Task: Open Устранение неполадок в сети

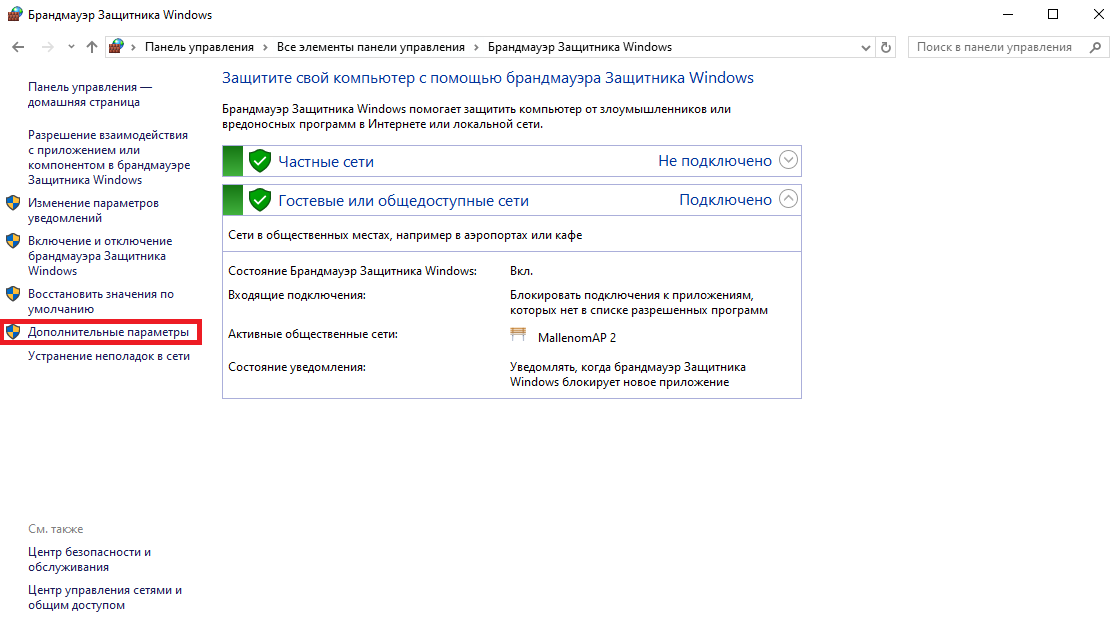Action: coord(108,355)
